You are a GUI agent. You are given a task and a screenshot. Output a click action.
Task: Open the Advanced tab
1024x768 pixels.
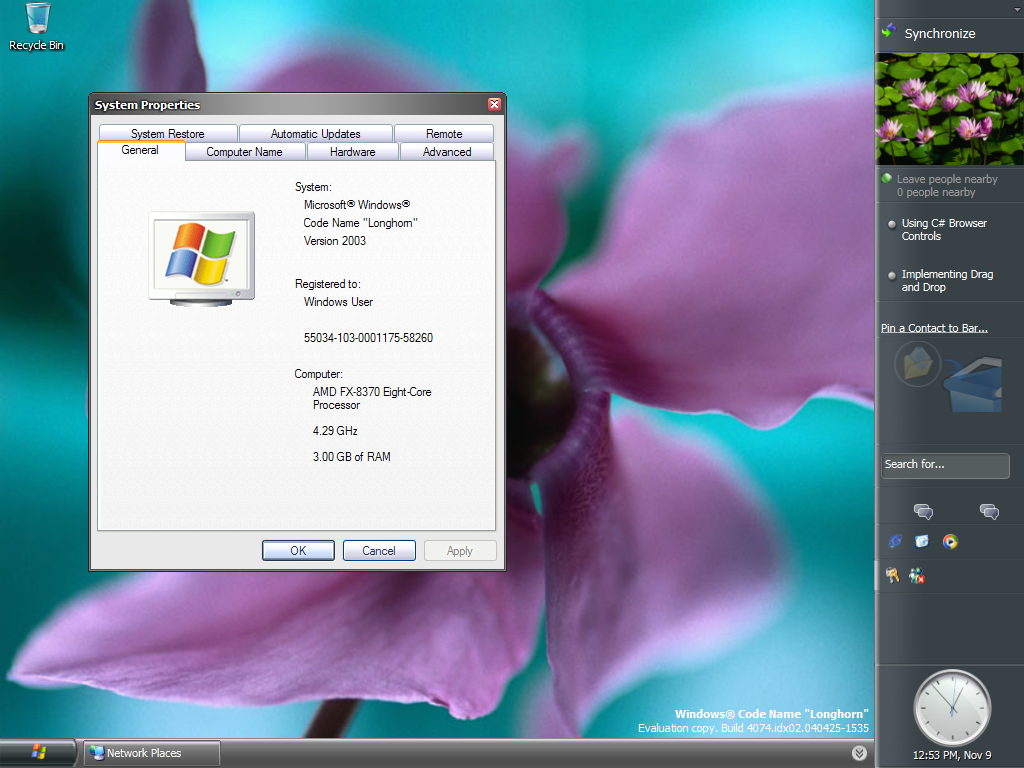(x=447, y=152)
